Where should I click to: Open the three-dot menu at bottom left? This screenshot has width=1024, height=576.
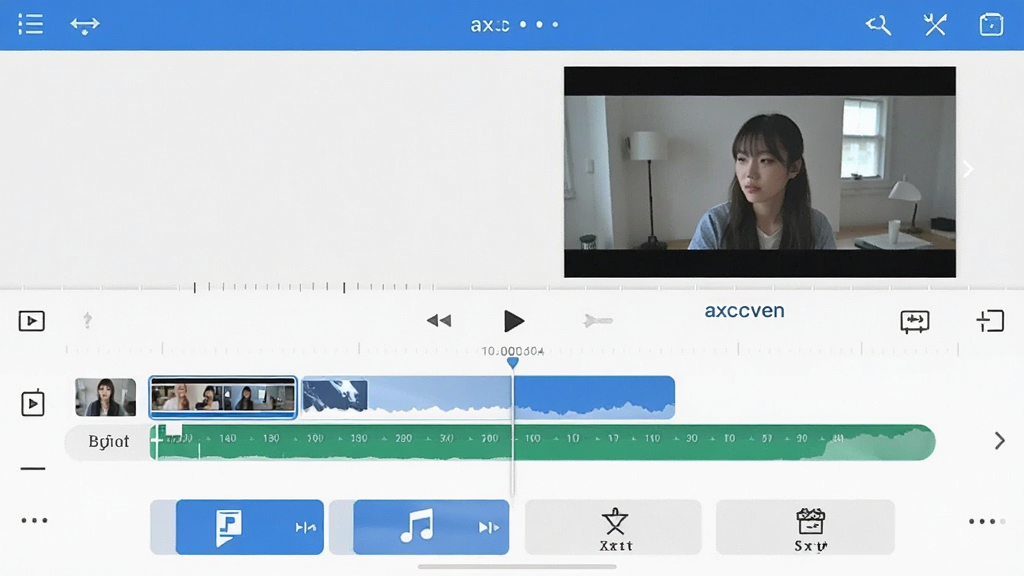(x=34, y=520)
